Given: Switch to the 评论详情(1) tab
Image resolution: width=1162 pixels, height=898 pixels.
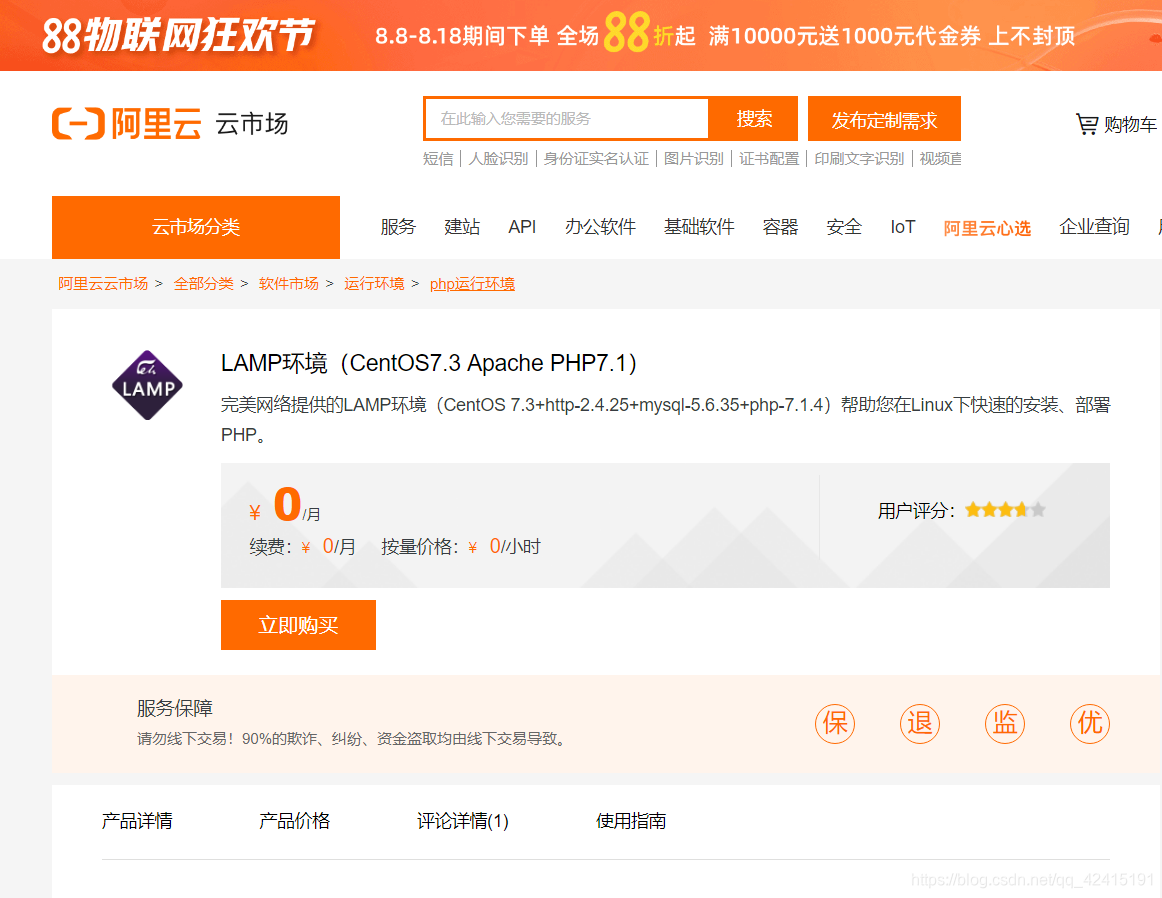Looking at the screenshot, I should click(x=463, y=821).
